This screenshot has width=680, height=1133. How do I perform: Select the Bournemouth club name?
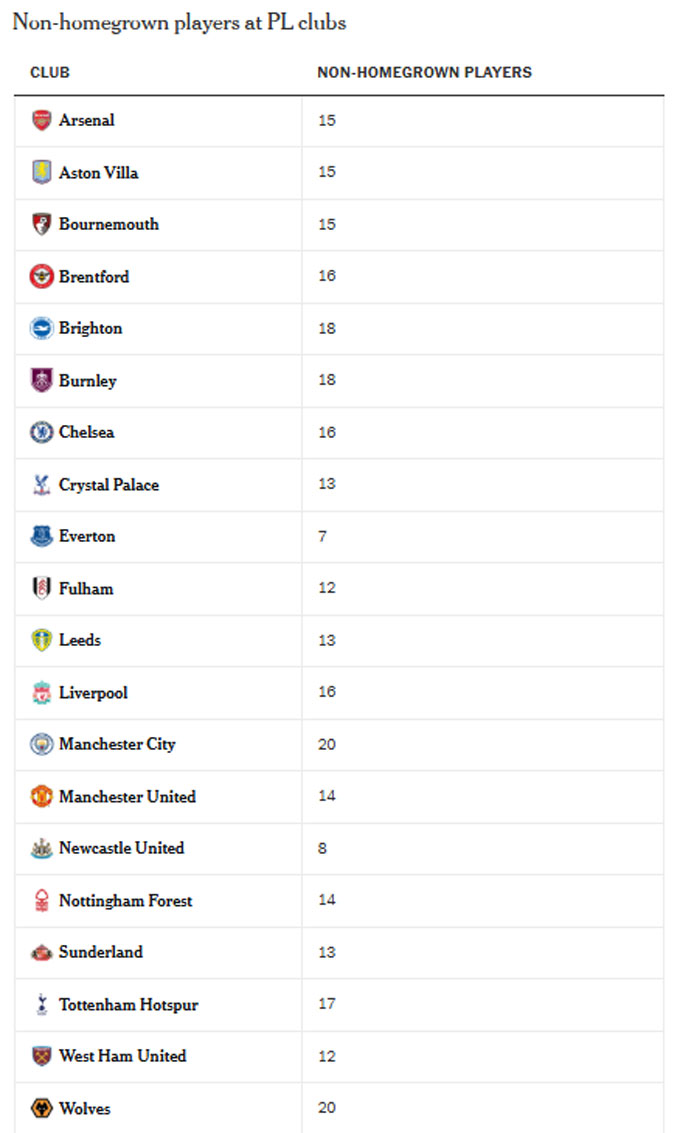tap(109, 224)
